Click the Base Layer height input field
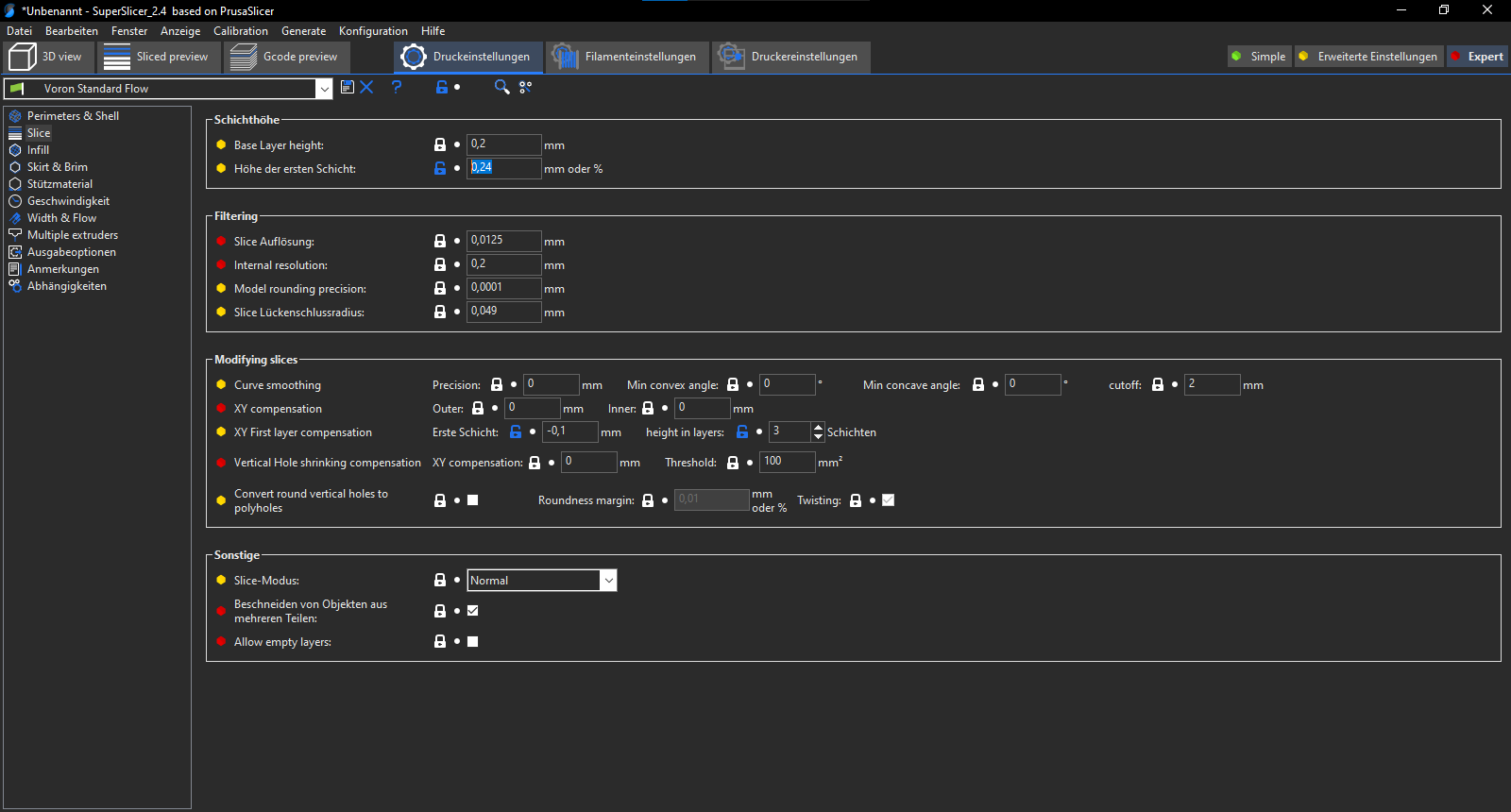This screenshot has height=812, width=1511. [x=504, y=144]
